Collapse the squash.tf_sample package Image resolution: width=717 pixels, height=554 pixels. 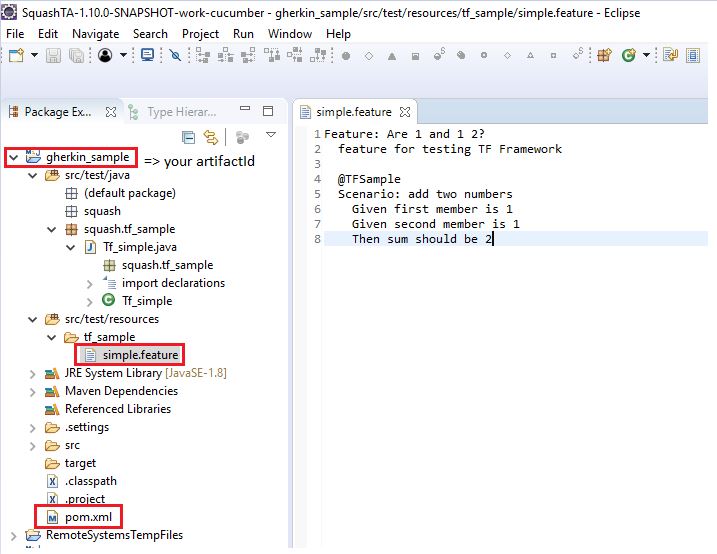pos(52,229)
